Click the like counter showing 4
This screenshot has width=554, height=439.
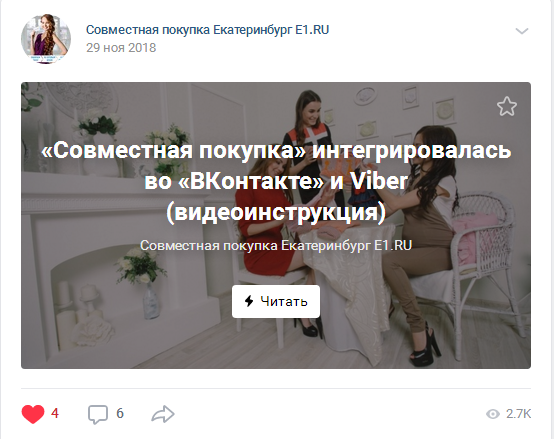(x=55, y=413)
